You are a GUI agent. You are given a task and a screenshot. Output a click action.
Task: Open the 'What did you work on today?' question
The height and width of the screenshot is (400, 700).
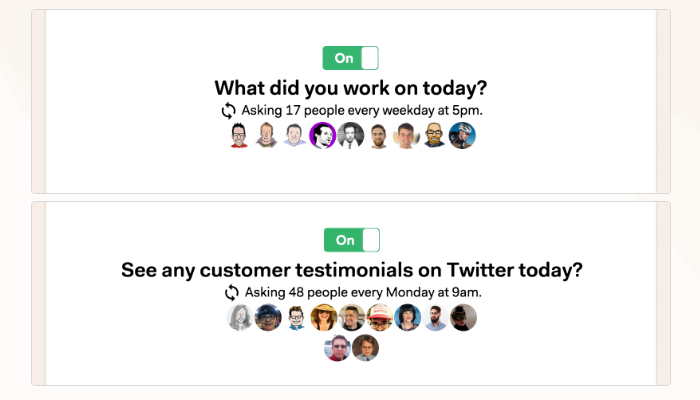(x=351, y=87)
